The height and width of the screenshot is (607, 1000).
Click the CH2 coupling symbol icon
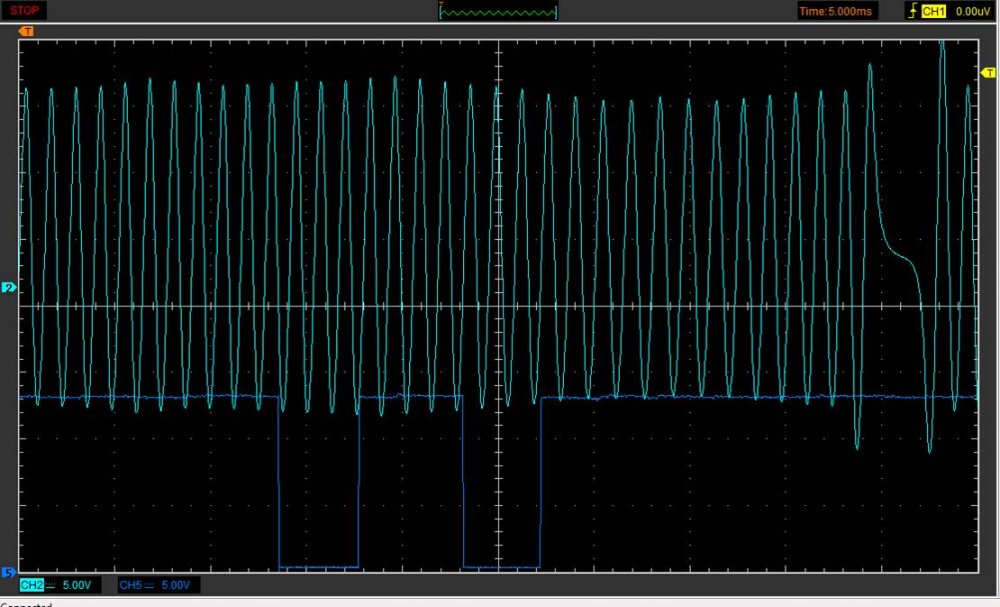pyautogui.click(x=51, y=585)
